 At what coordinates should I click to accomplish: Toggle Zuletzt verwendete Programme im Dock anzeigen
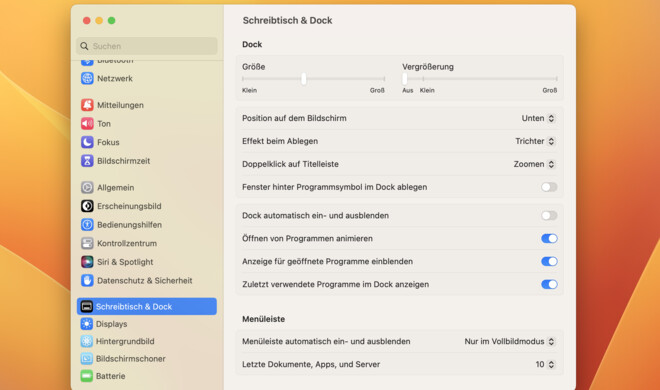pyautogui.click(x=549, y=284)
